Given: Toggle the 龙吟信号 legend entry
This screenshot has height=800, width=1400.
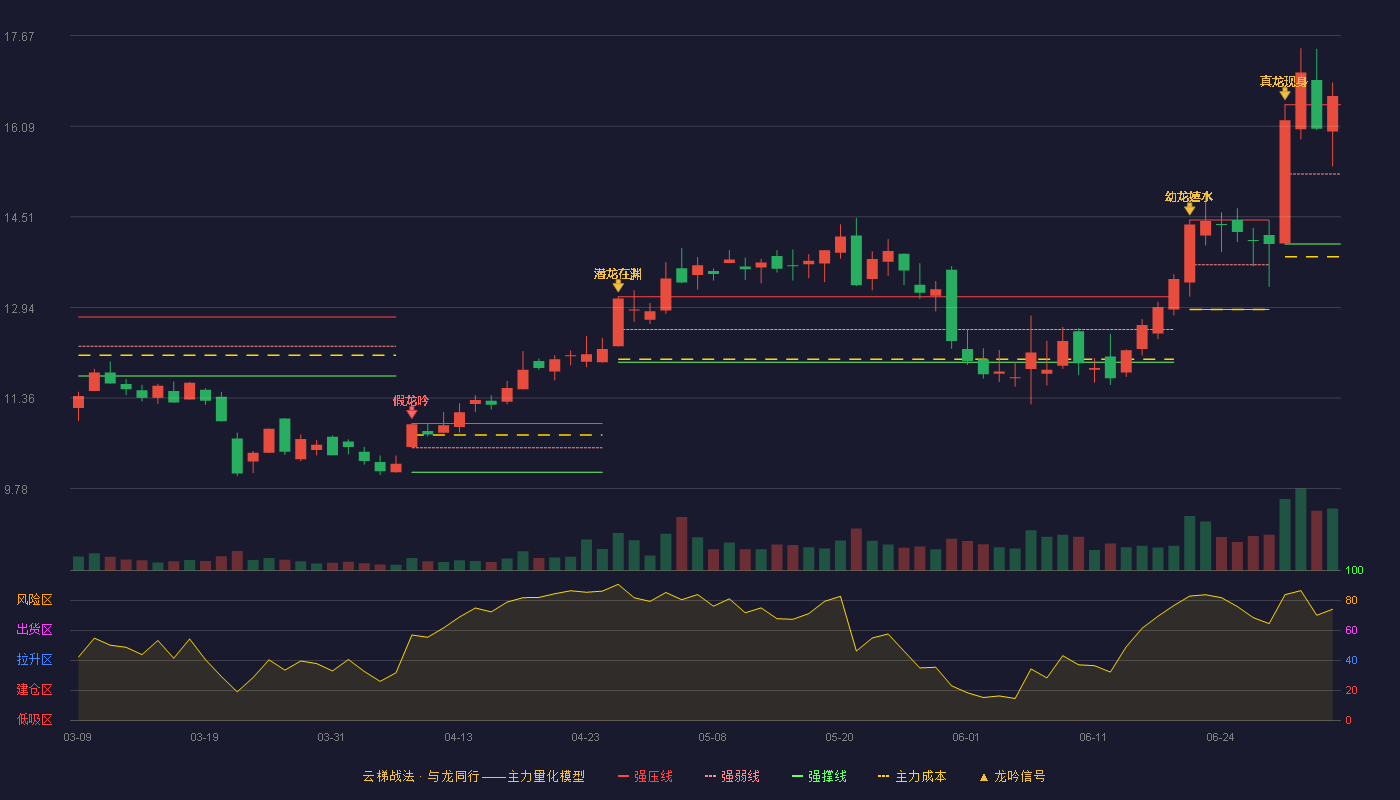Looking at the screenshot, I should (1011, 776).
